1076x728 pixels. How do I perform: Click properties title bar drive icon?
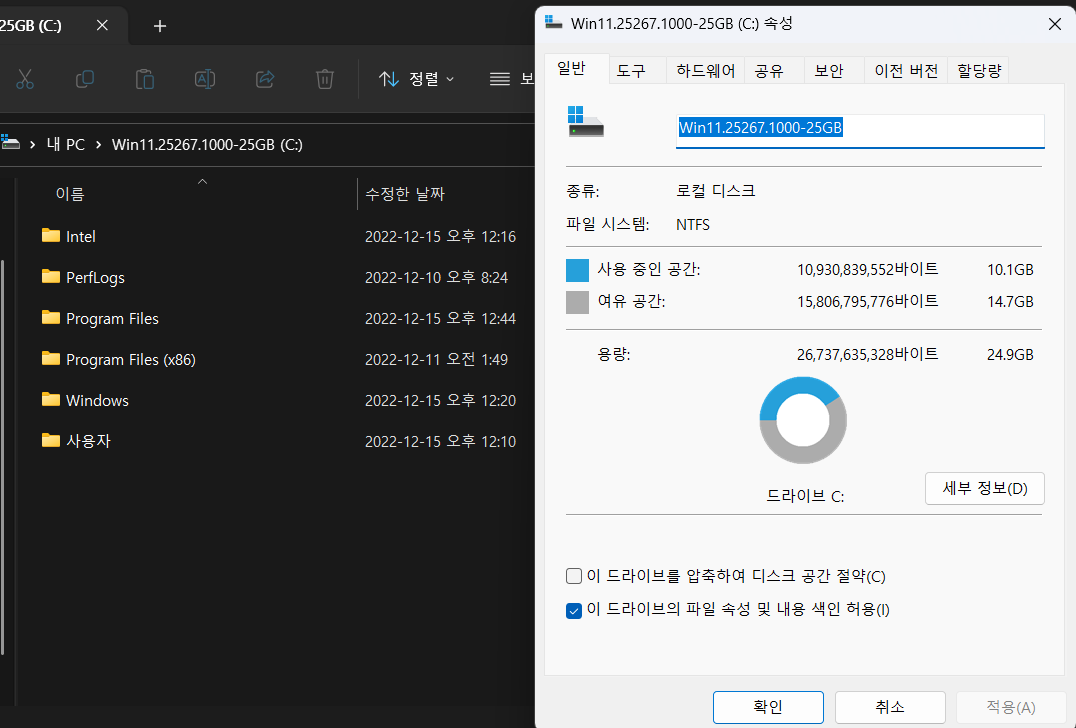(x=554, y=22)
